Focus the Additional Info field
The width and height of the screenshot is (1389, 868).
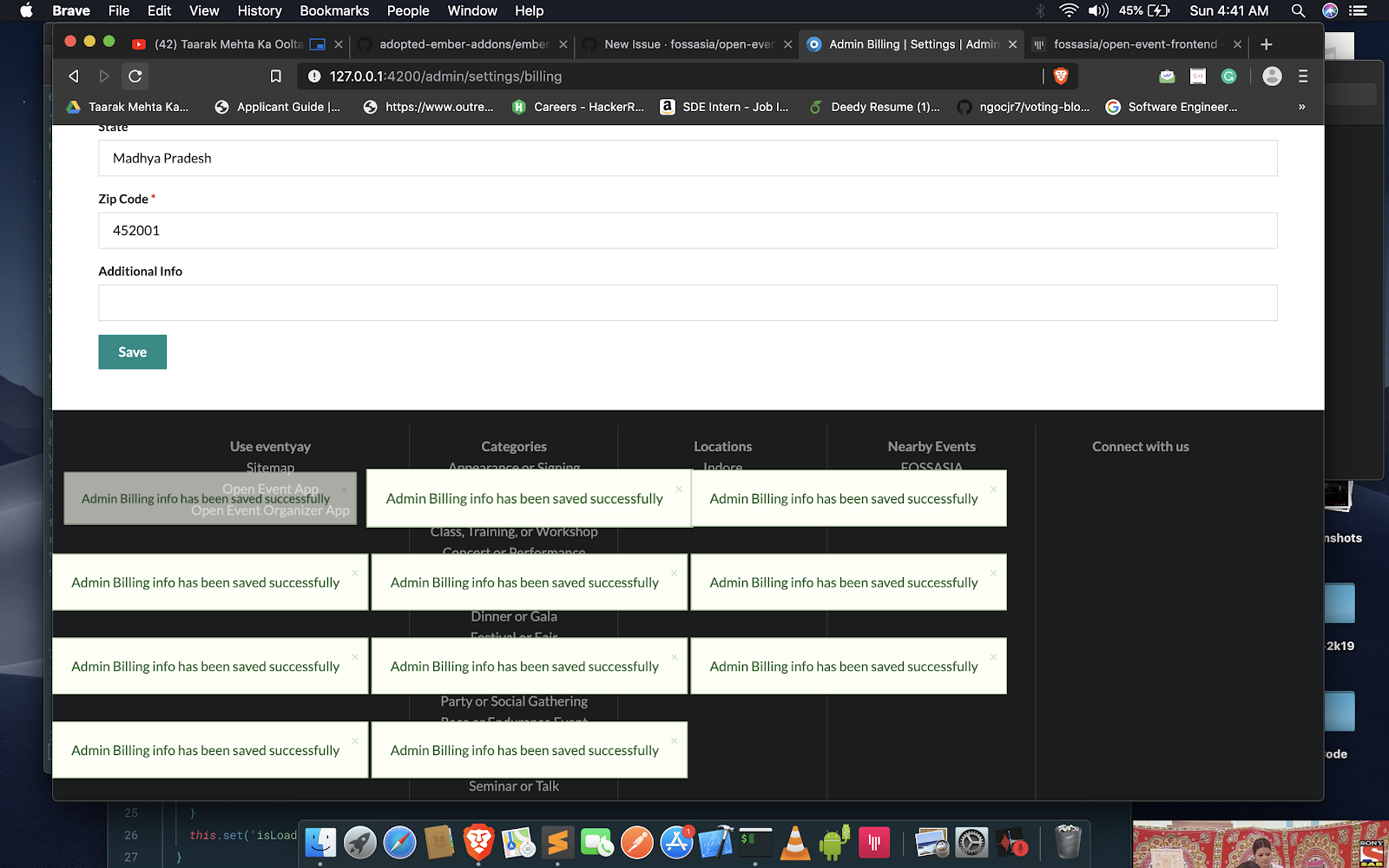(x=688, y=303)
